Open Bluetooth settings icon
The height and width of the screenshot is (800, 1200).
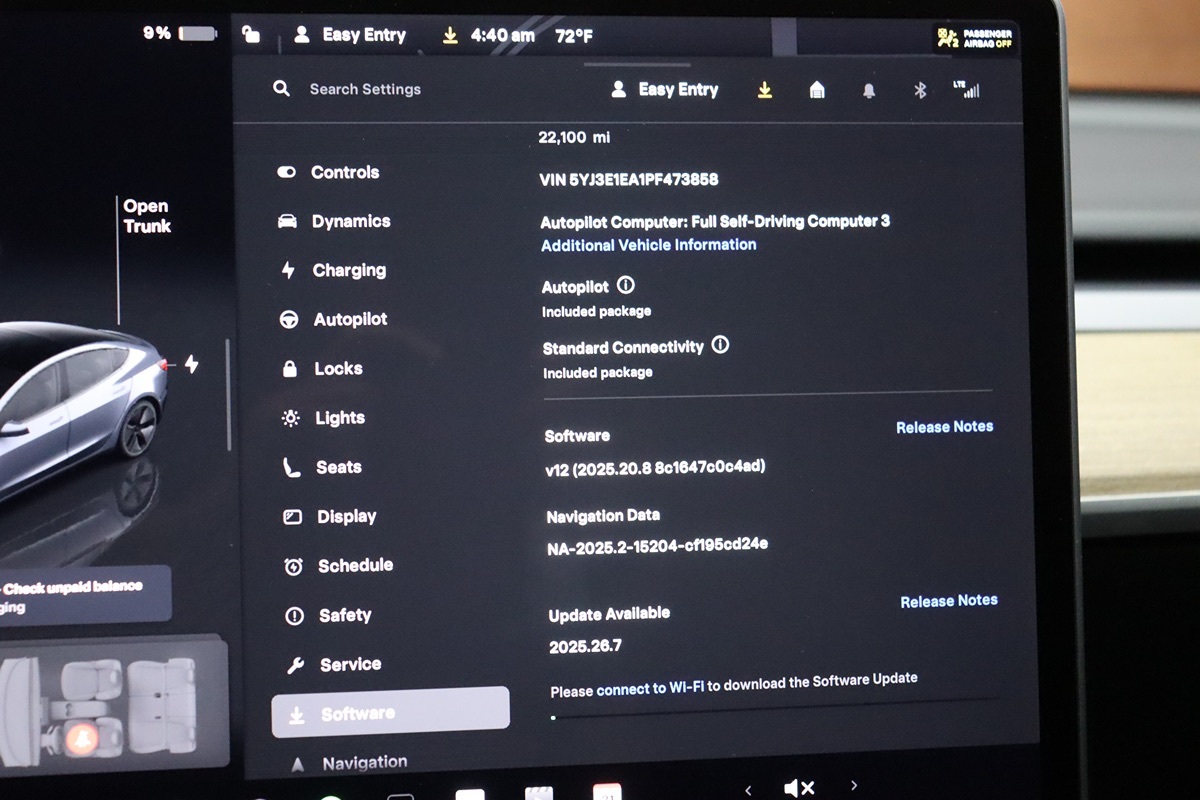tap(920, 91)
